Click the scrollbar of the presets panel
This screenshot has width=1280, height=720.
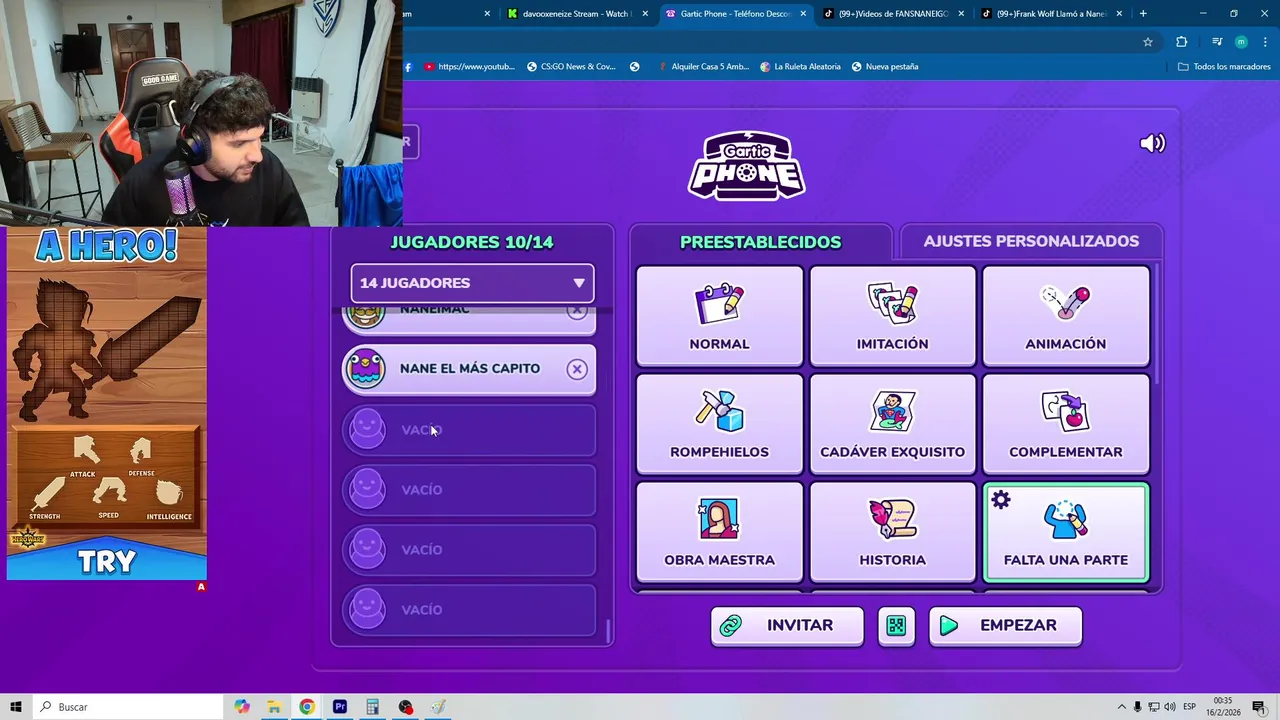(1158, 325)
